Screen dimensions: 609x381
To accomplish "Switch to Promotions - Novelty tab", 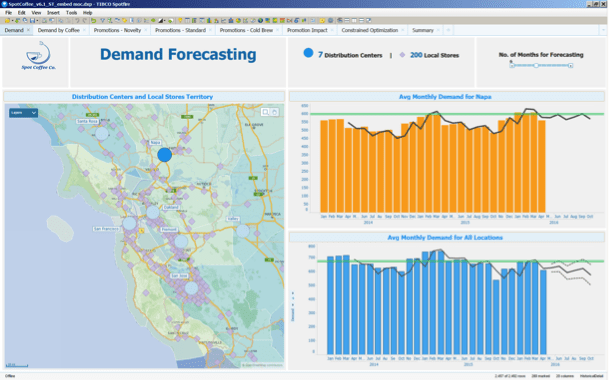I will 117,30.
